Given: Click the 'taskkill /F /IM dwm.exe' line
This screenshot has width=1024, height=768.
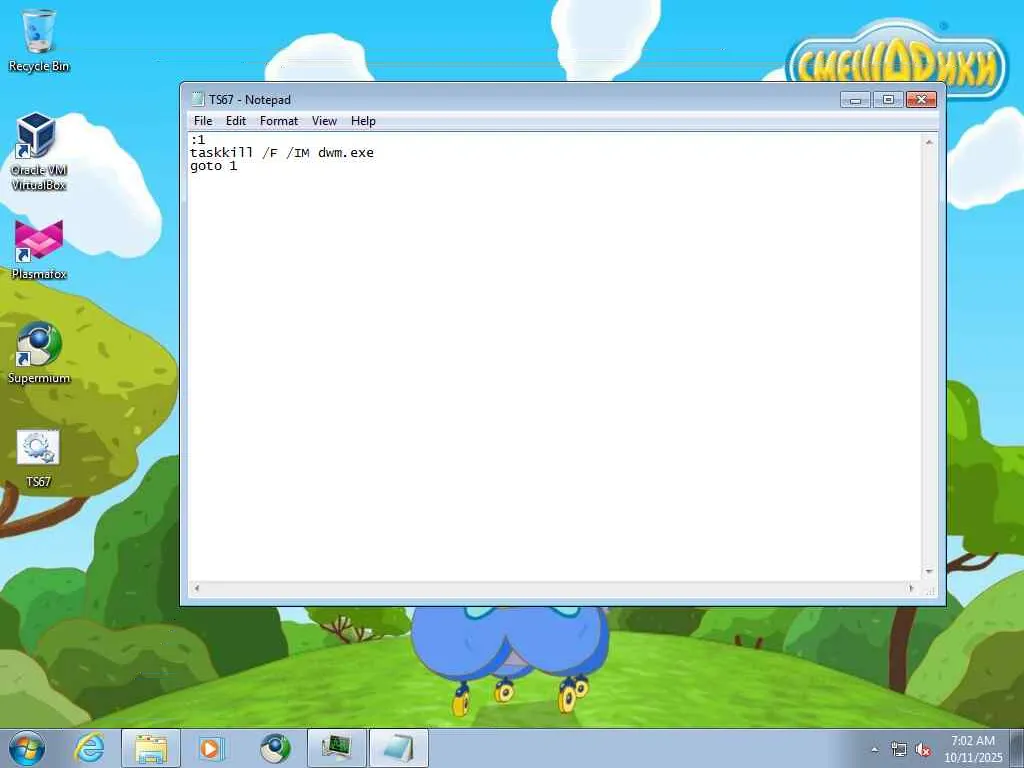Looking at the screenshot, I should (x=281, y=153).
